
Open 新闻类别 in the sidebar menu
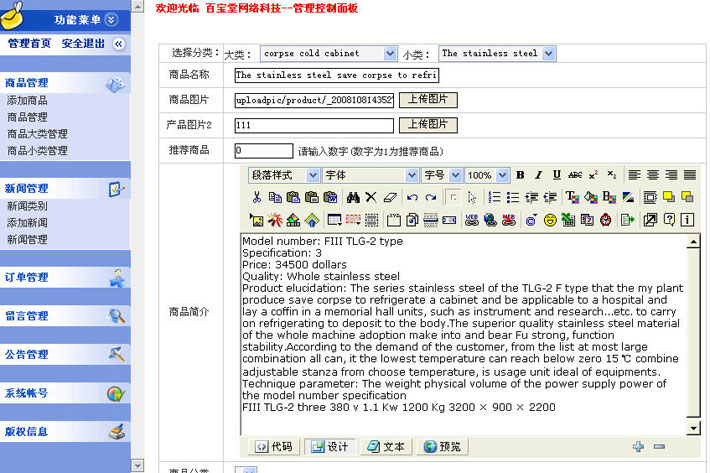[x=27, y=206]
